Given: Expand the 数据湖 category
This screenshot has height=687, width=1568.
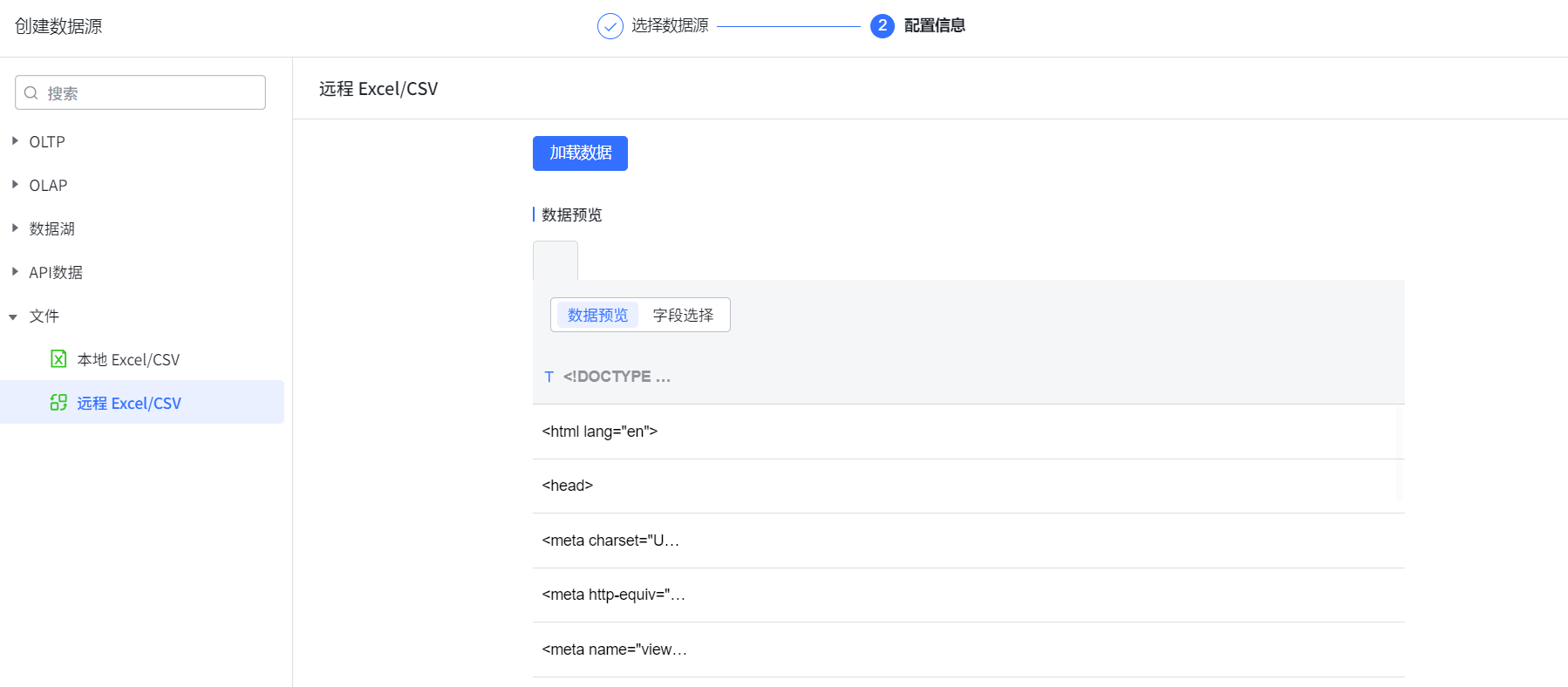Looking at the screenshot, I should (15, 228).
